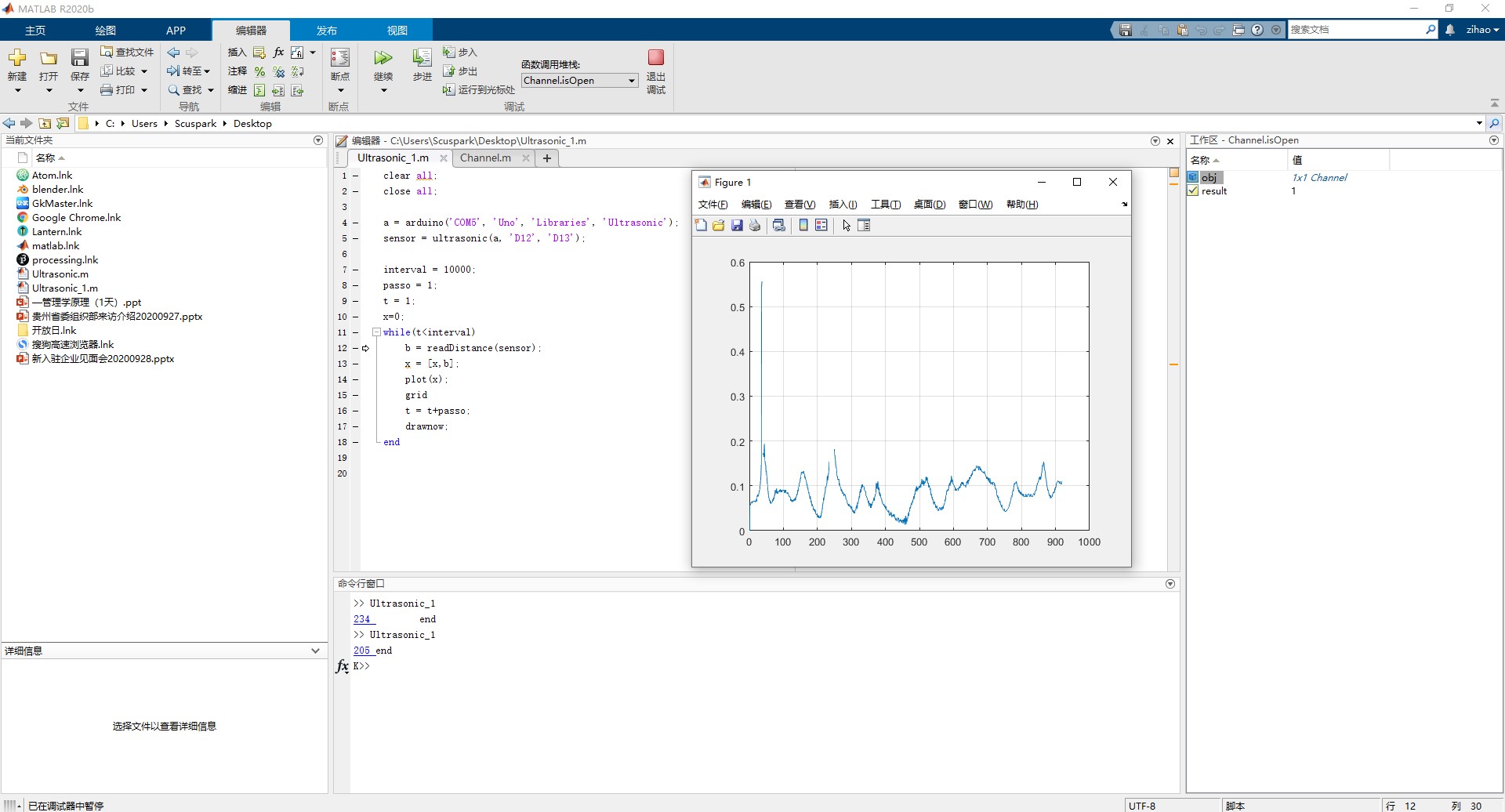
Task: Click in the 搜索文档 search field
Action: (x=1356, y=30)
